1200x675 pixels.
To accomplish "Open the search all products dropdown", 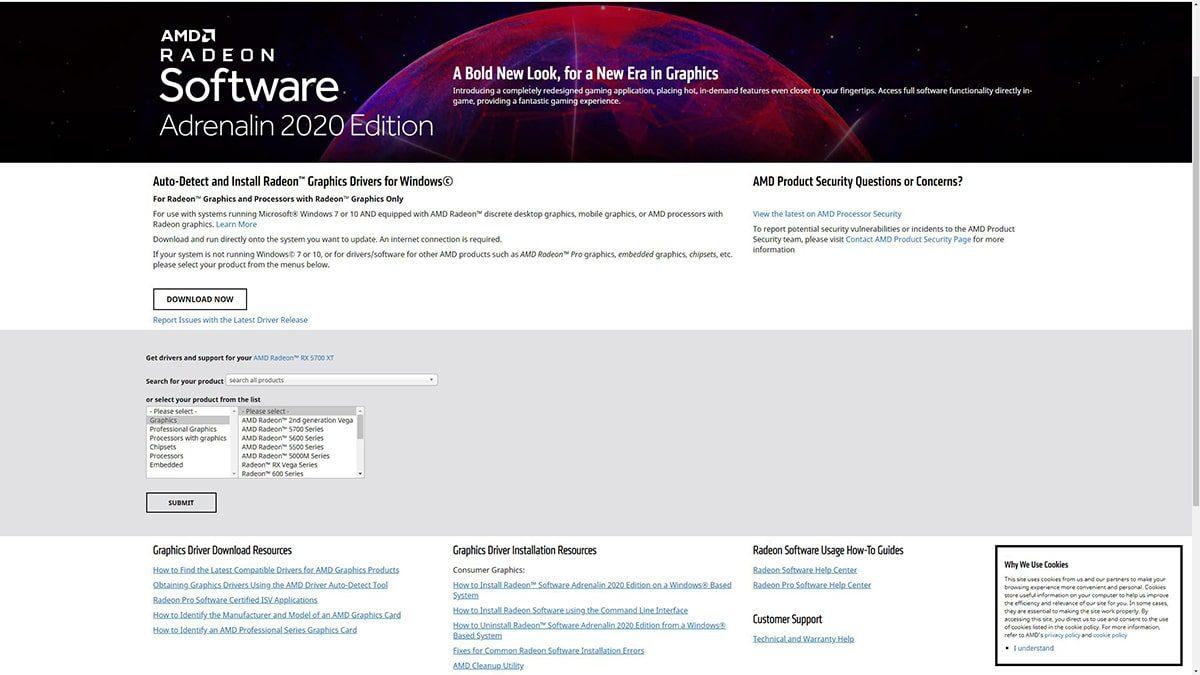I will [x=331, y=380].
